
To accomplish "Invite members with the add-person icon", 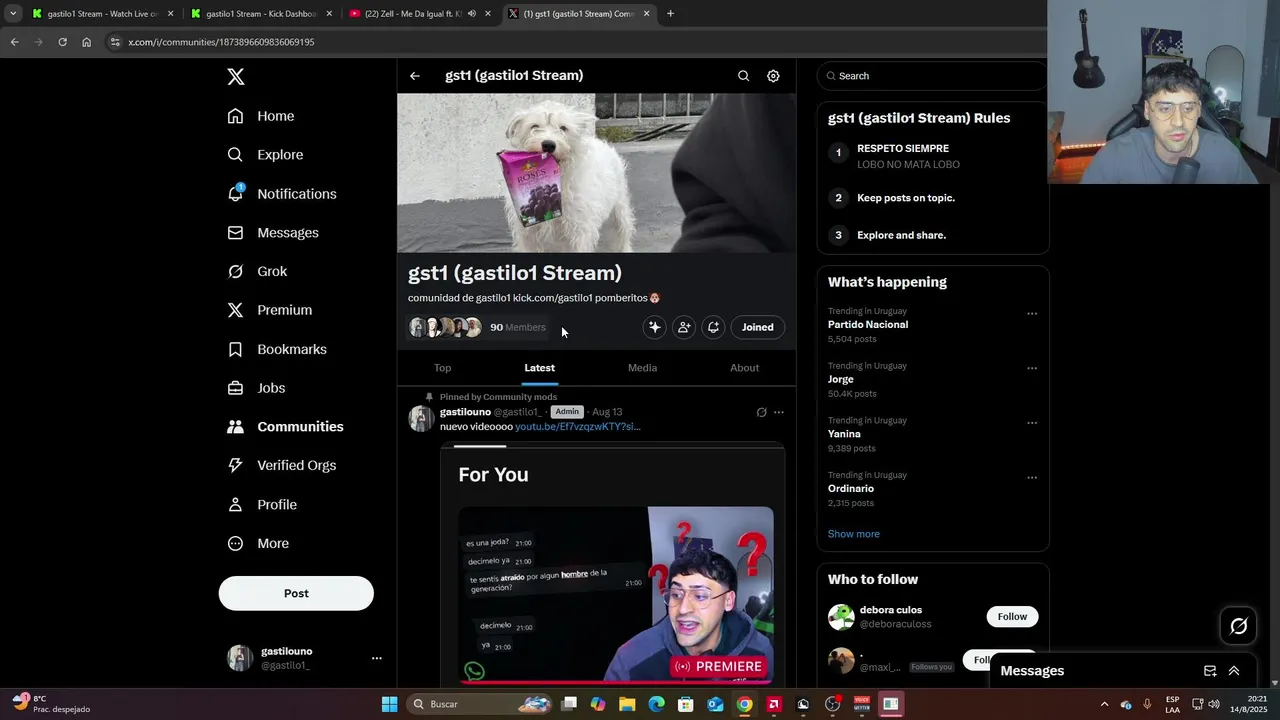I will (684, 327).
